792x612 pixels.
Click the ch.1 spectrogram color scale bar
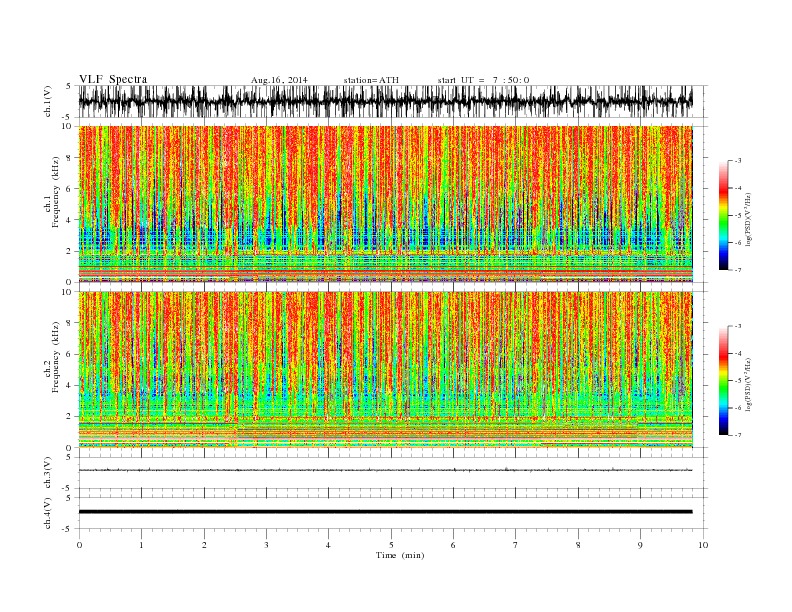click(x=724, y=216)
